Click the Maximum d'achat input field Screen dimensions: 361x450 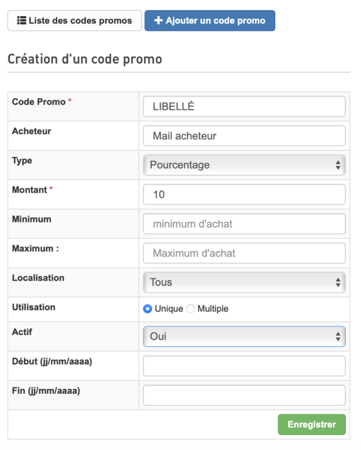[244, 253]
